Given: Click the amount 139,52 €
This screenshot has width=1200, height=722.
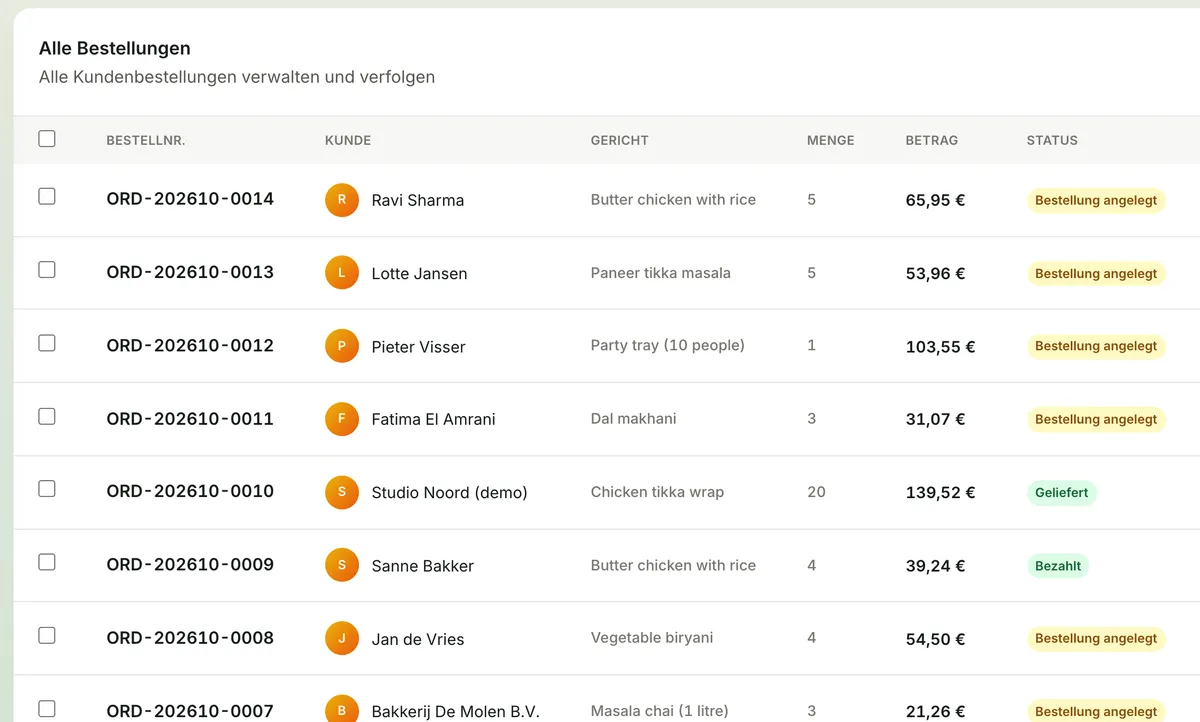Looking at the screenshot, I should (941, 493).
